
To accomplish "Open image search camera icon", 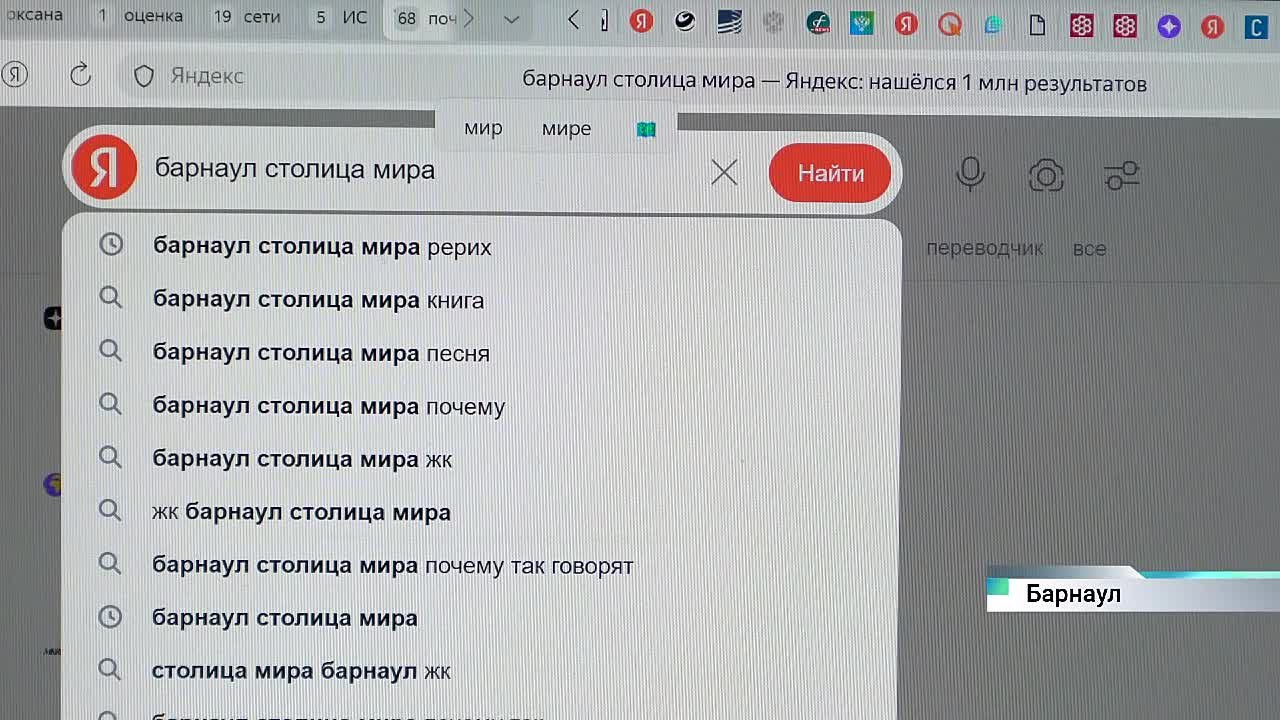I will click(x=1046, y=176).
